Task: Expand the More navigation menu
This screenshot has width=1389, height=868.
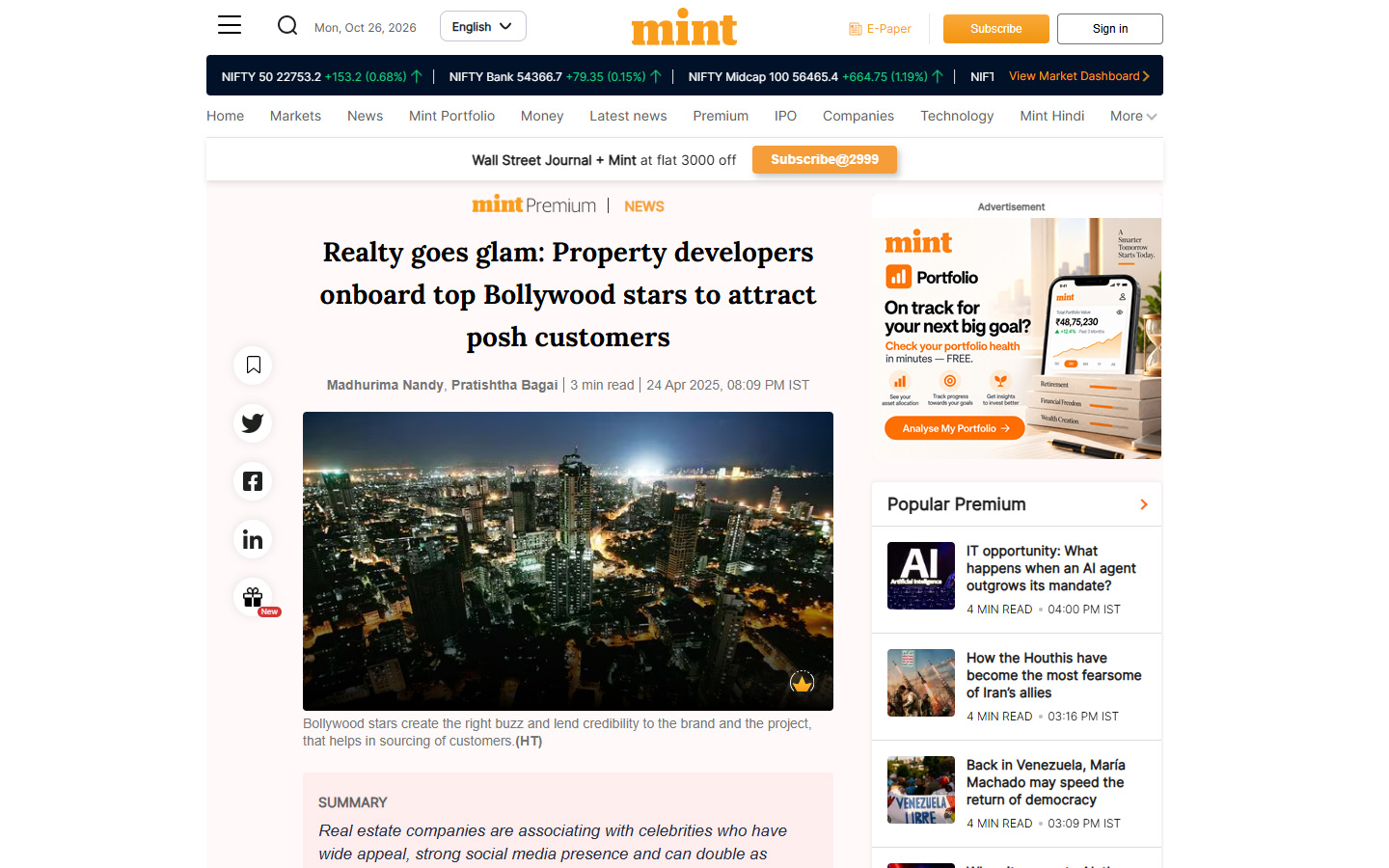Action: point(1133,116)
